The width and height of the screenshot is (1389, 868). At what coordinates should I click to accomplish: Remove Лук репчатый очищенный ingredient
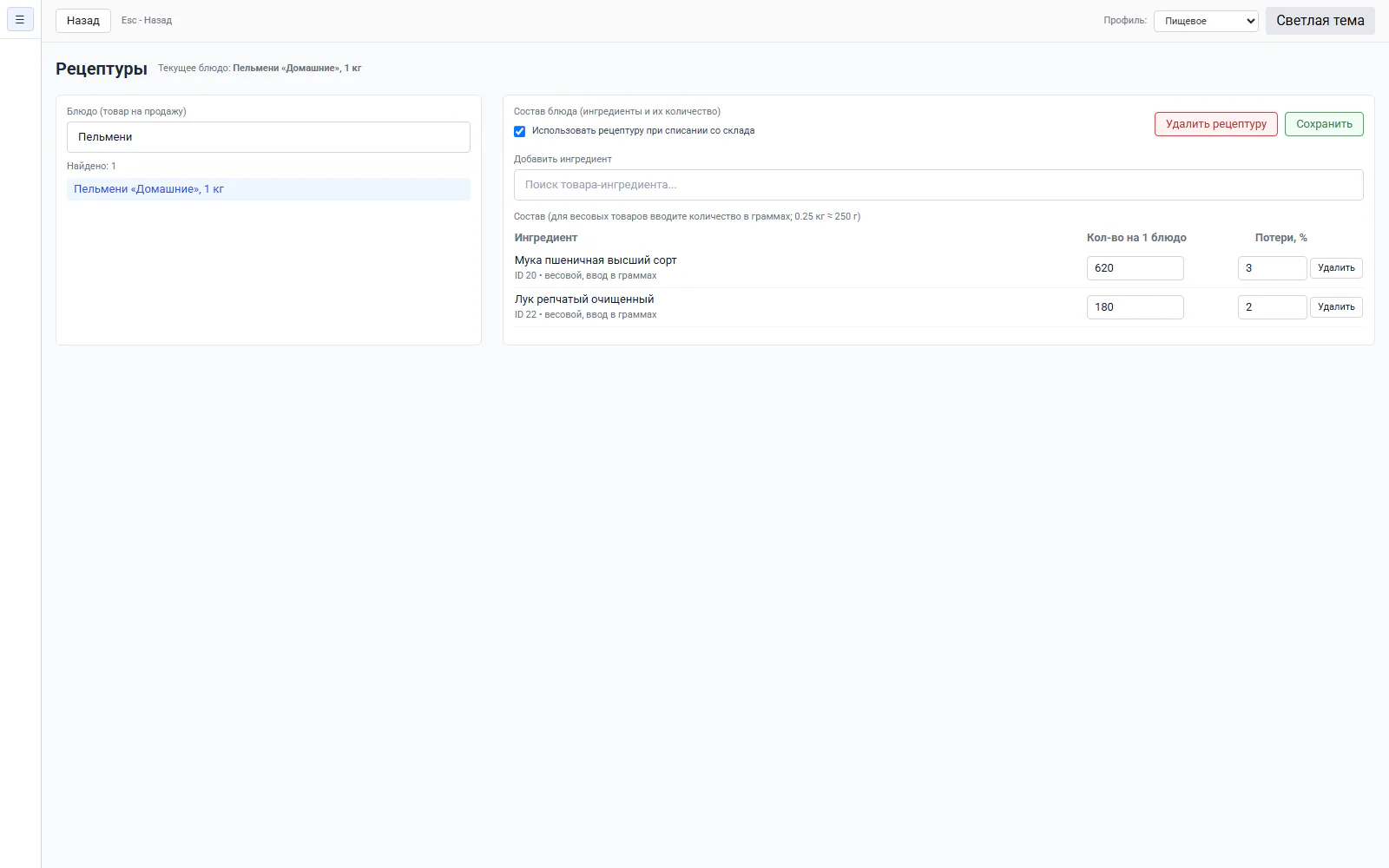1336,307
